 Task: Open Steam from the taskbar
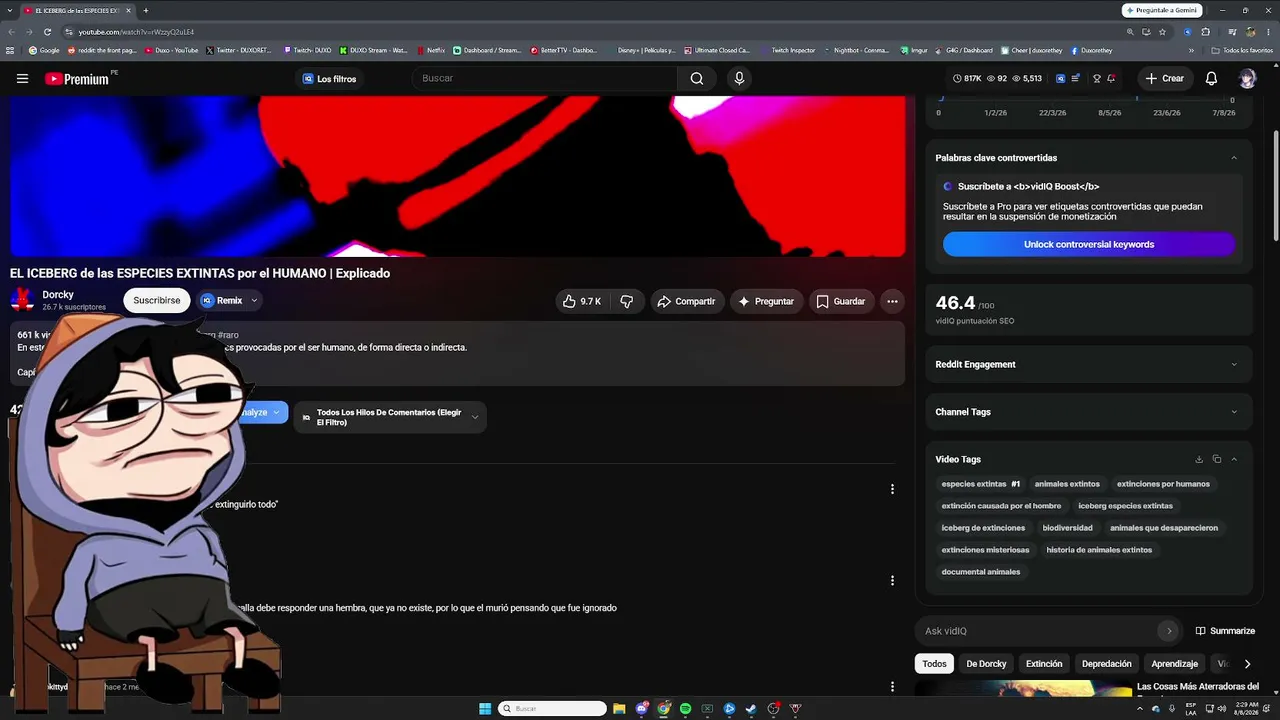click(x=751, y=709)
